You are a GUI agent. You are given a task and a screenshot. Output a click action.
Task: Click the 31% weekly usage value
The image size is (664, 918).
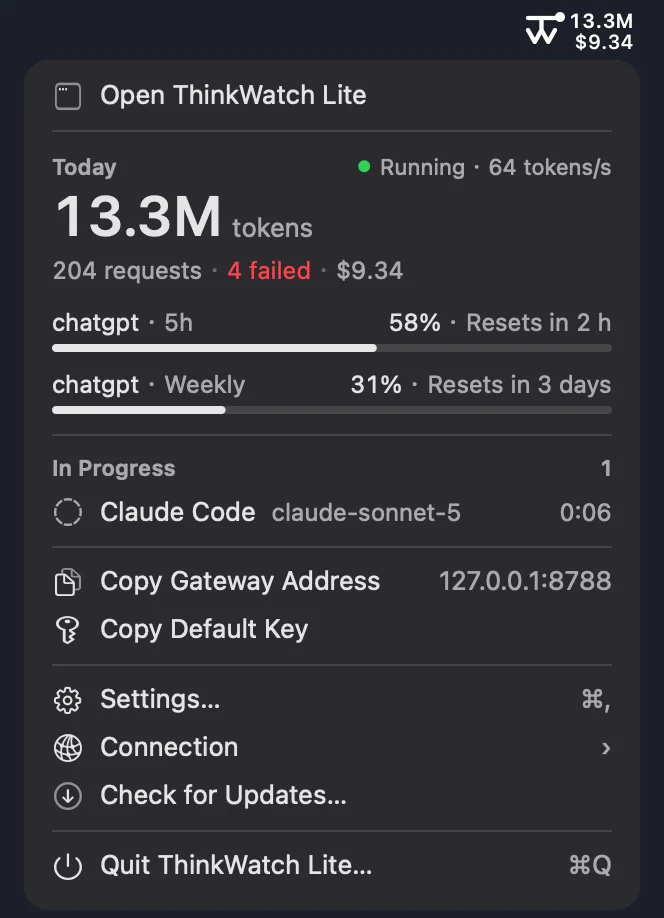(376, 385)
